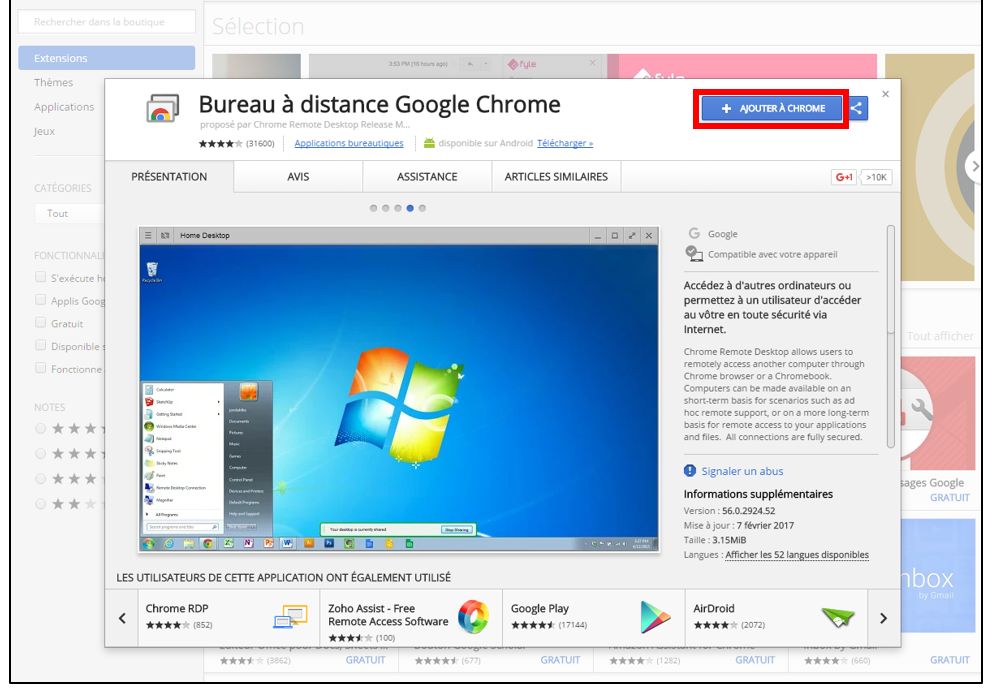Check the Gratuit filter checkbox
The height and width of the screenshot is (693, 991).
(x=40, y=322)
